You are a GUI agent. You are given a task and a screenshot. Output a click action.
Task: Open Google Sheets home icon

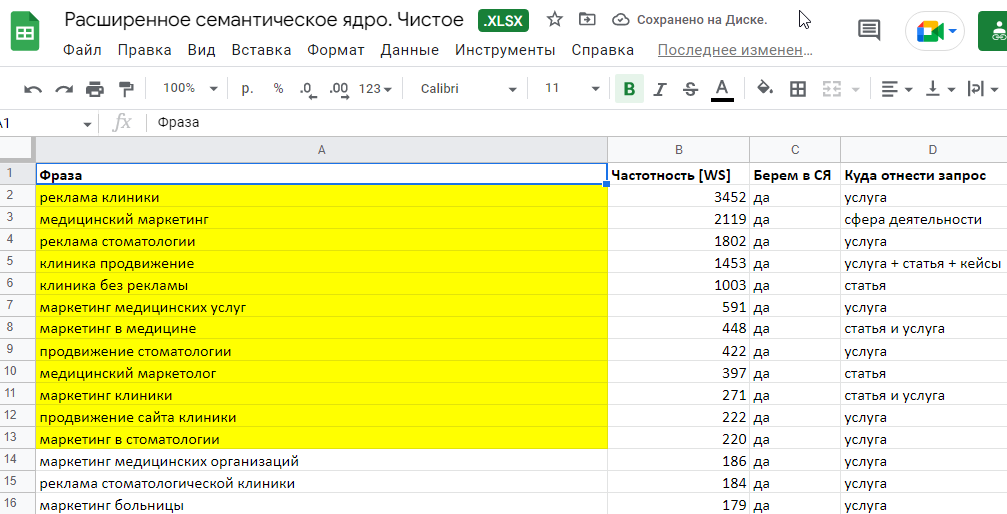click(25, 31)
